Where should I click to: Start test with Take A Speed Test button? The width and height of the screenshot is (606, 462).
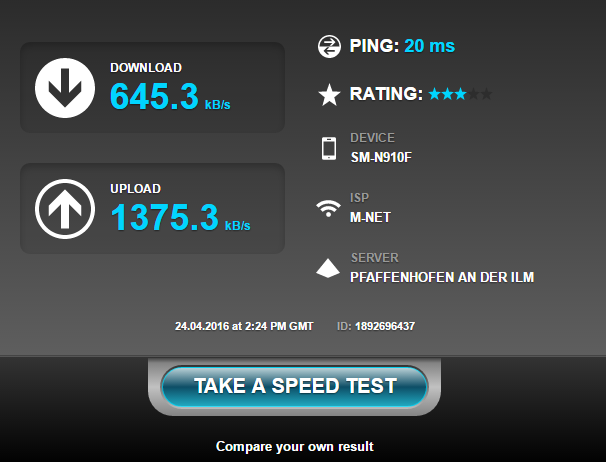(294, 386)
